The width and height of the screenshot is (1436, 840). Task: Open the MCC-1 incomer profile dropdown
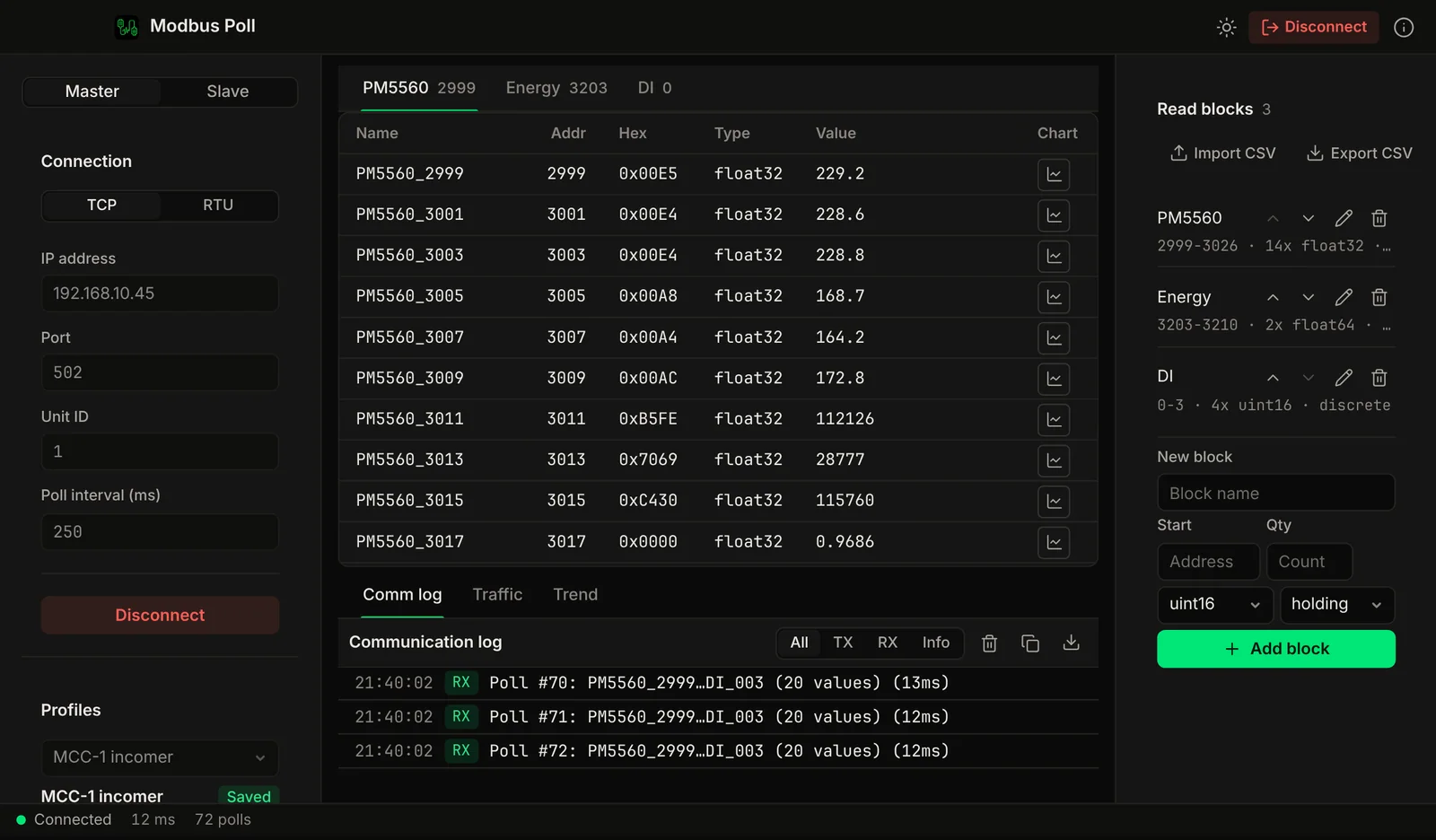160,757
